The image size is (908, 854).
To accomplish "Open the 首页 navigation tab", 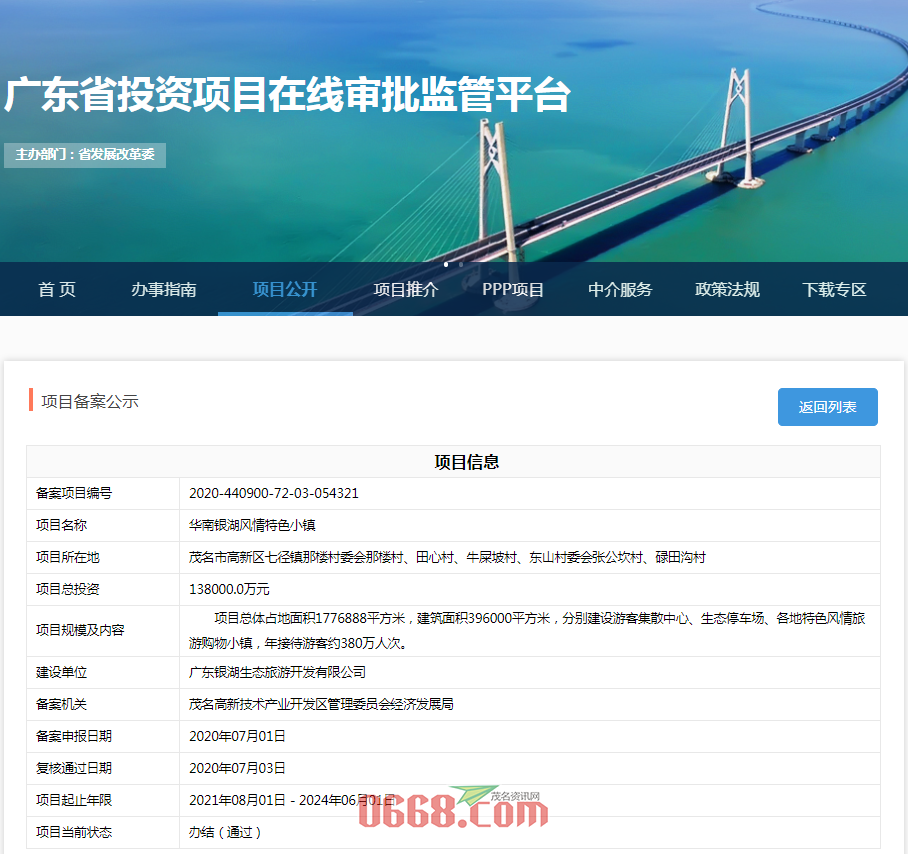I will point(57,290).
